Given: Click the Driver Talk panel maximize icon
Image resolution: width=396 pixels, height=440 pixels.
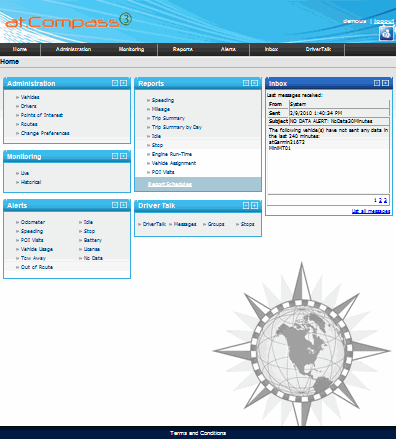Looking at the screenshot, I should point(254,206).
